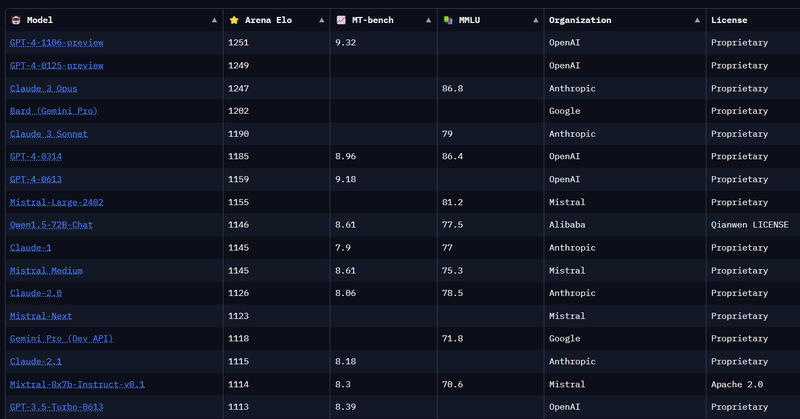Click the License column header
The height and width of the screenshot is (419, 800).
coord(729,20)
